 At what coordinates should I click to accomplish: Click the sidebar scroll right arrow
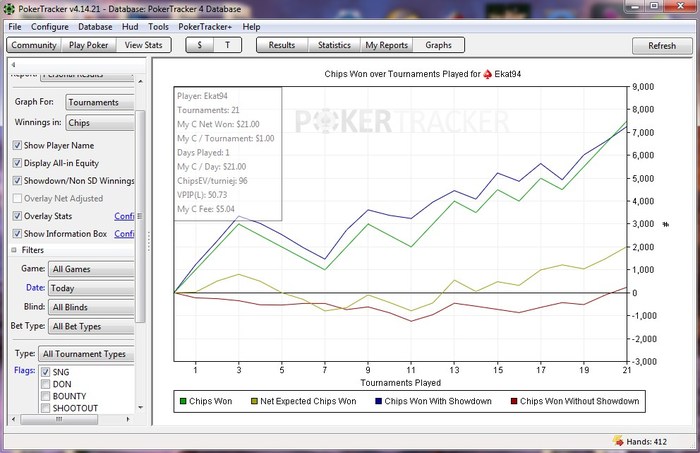click(x=128, y=420)
